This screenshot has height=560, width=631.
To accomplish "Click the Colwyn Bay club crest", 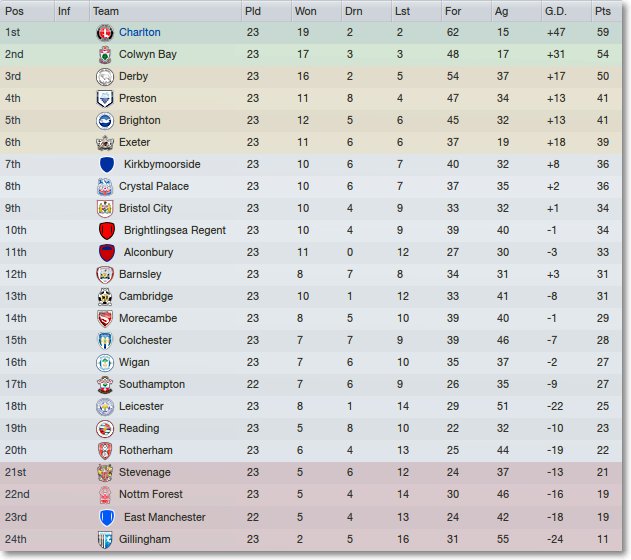I will click(105, 55).
